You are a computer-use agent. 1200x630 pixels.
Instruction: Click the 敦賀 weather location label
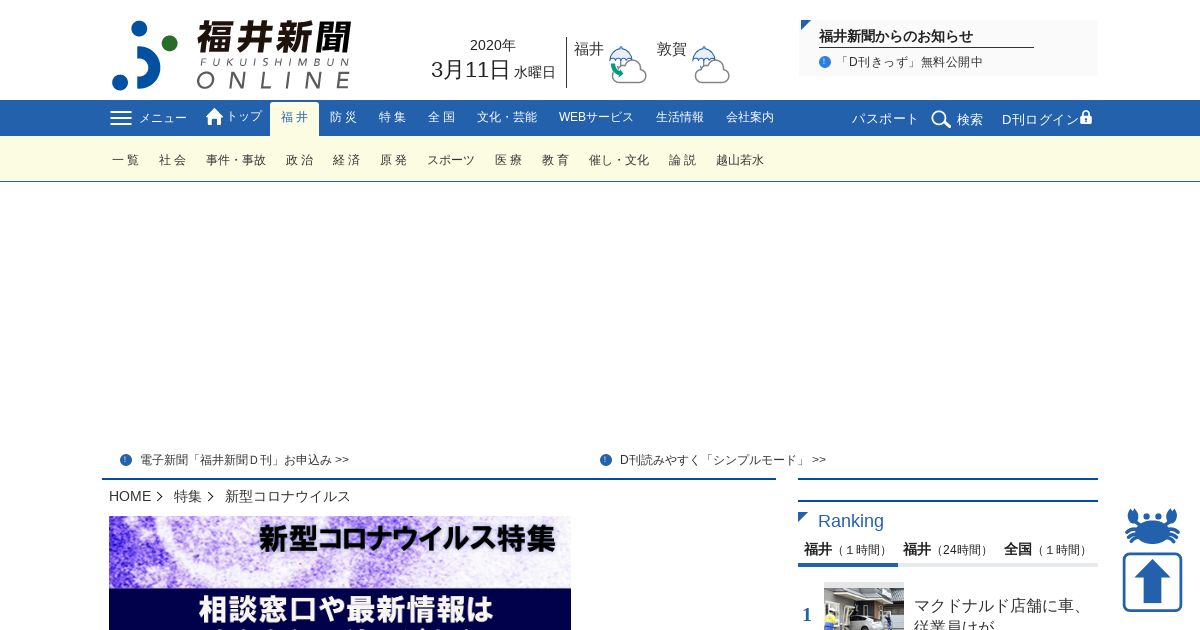[x=672, y=49]
